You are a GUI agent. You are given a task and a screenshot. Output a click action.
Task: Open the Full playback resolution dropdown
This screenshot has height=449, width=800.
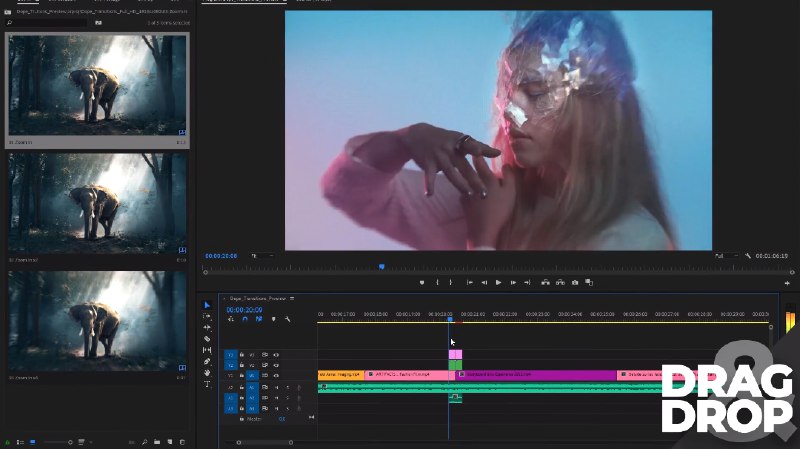click(727, 256)
